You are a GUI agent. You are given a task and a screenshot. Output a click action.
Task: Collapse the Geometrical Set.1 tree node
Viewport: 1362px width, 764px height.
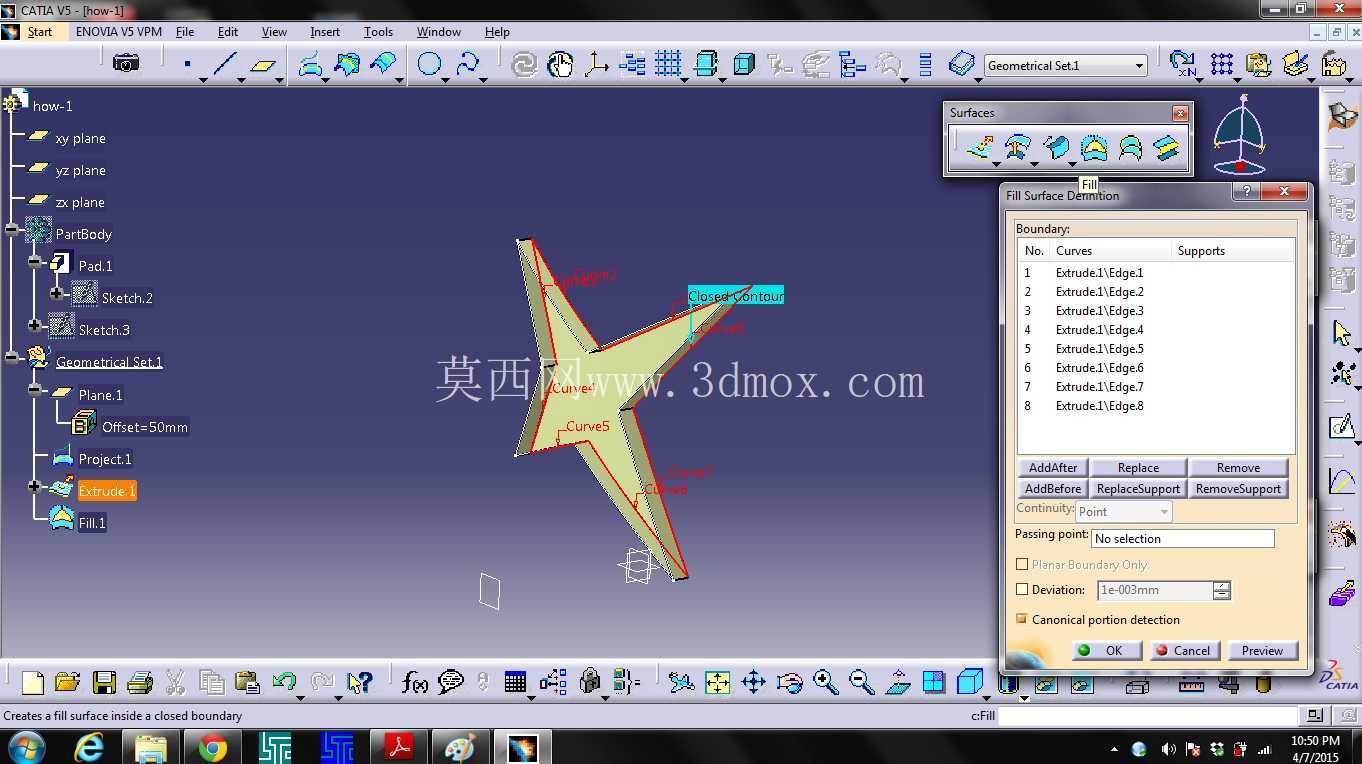click(11, 357)
